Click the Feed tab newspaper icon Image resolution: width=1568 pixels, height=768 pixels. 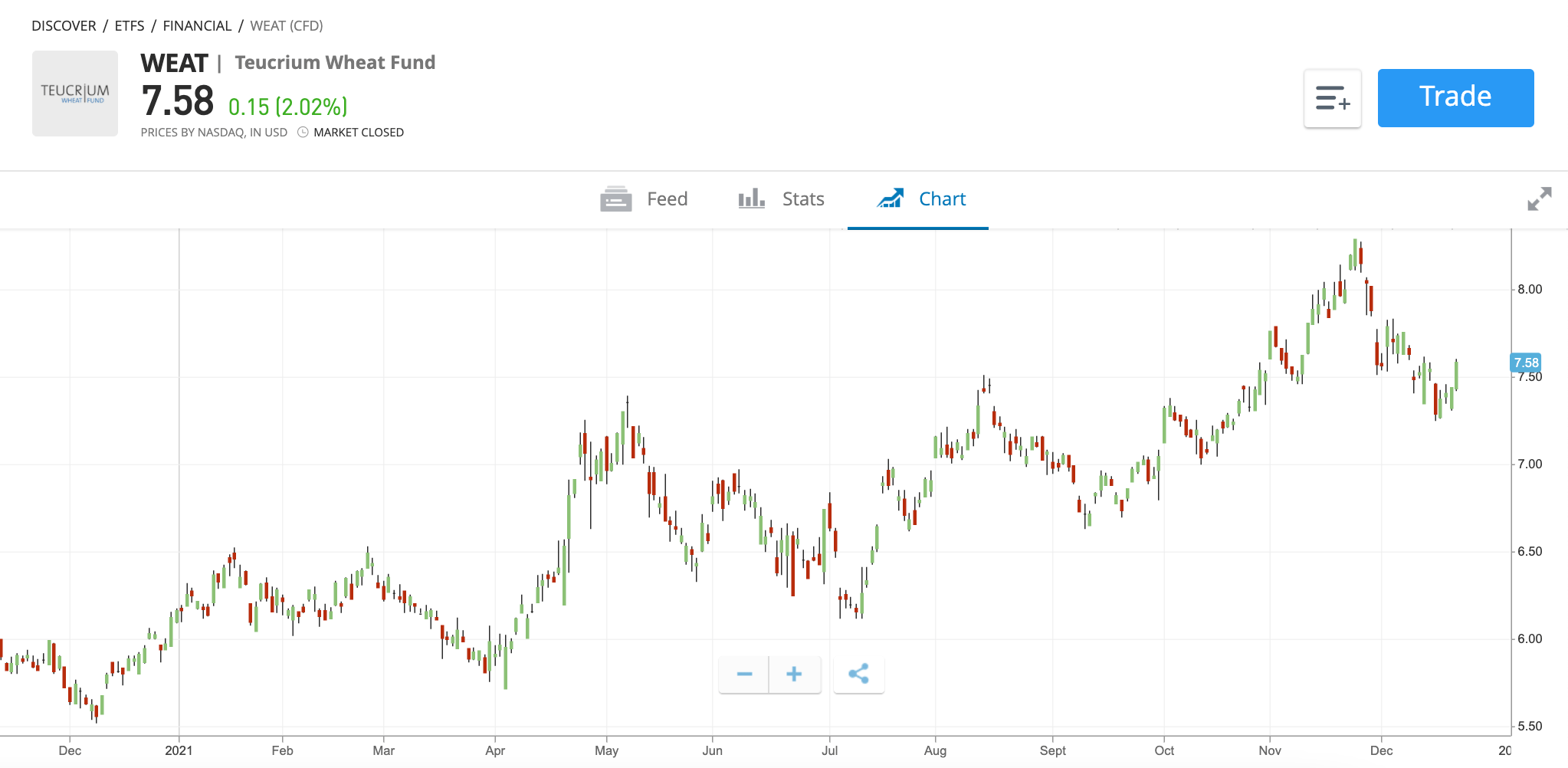[x=616, y=199]
